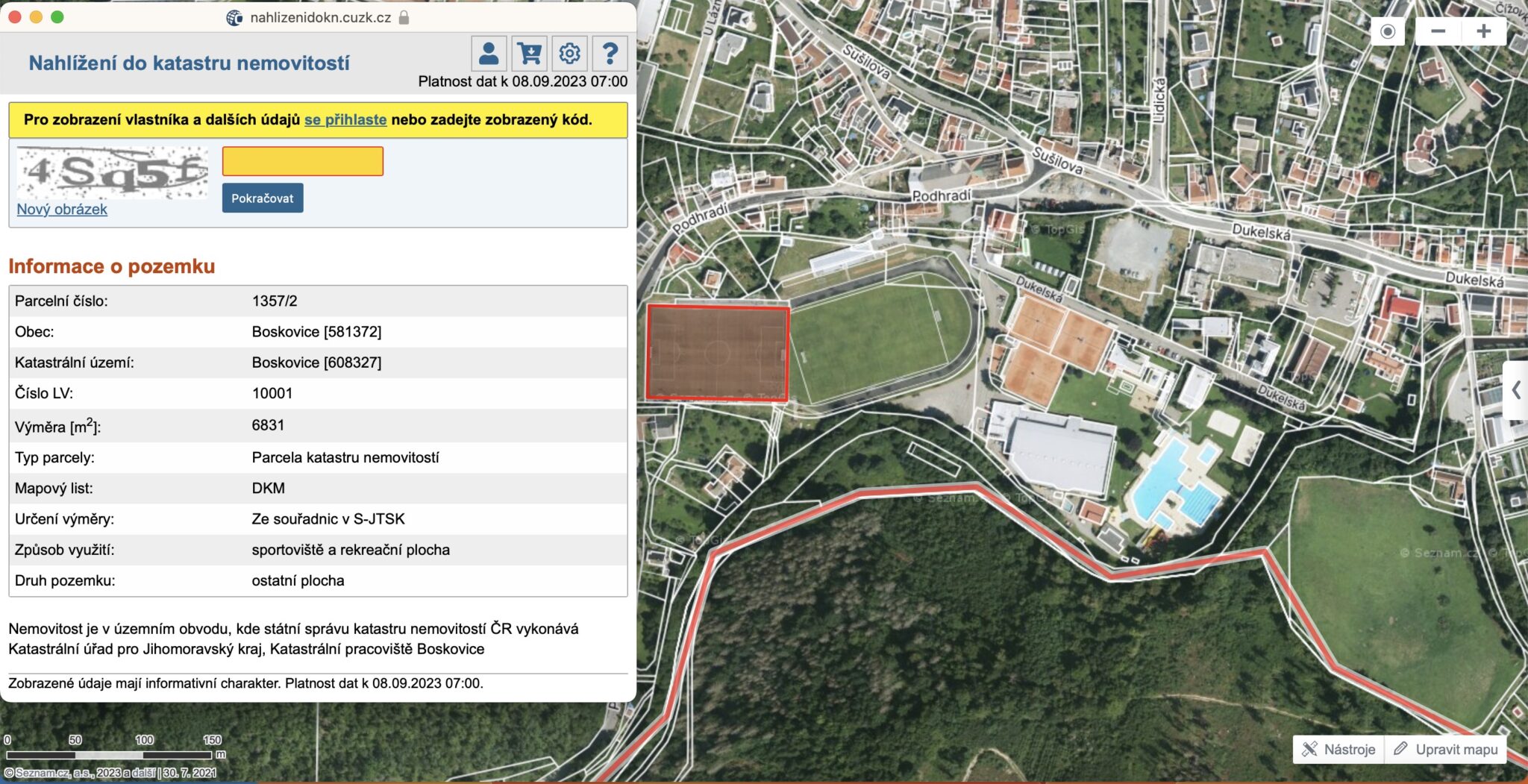Viewport: 1528px width, 784px height.
Task: Click the page title Nahlížení do katastru nemovitostí
Action: click(x=189, y=63)
